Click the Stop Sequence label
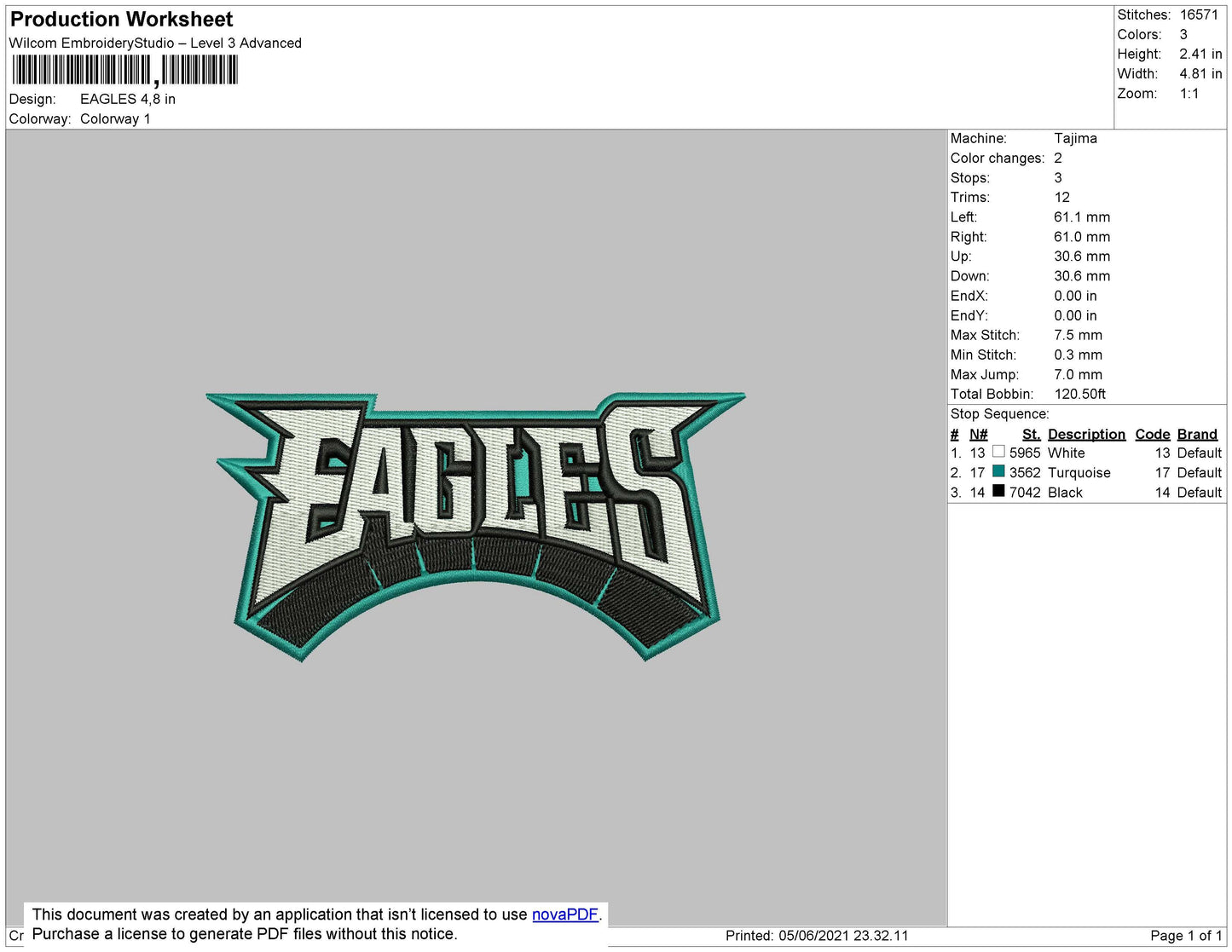 (x=999, y=413)
